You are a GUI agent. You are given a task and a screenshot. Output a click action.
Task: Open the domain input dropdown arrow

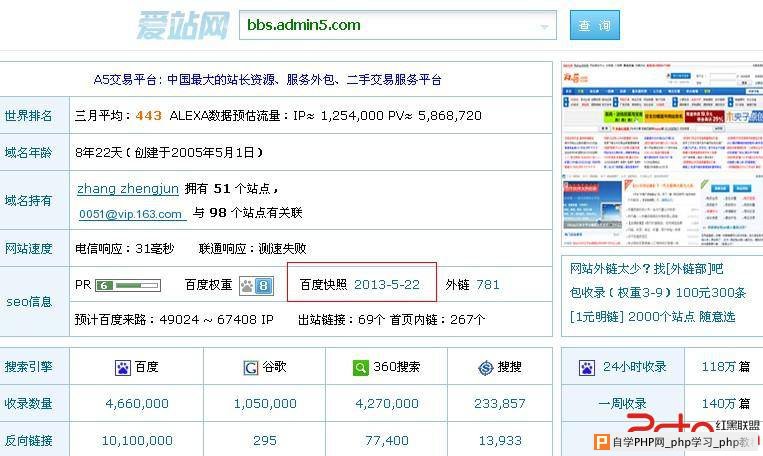click(545, 26)
